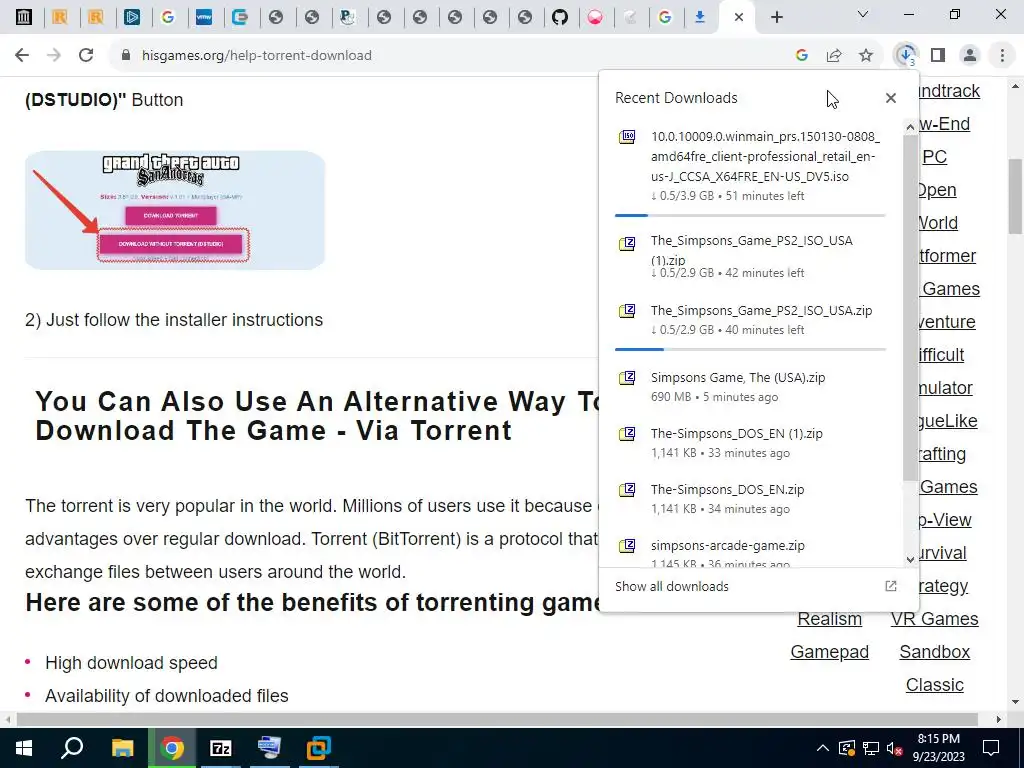The width and height of the screenshot is (1024, 768).
Task: Click the downloads list scrollbar thumb
Action: (x=910, y=307)
